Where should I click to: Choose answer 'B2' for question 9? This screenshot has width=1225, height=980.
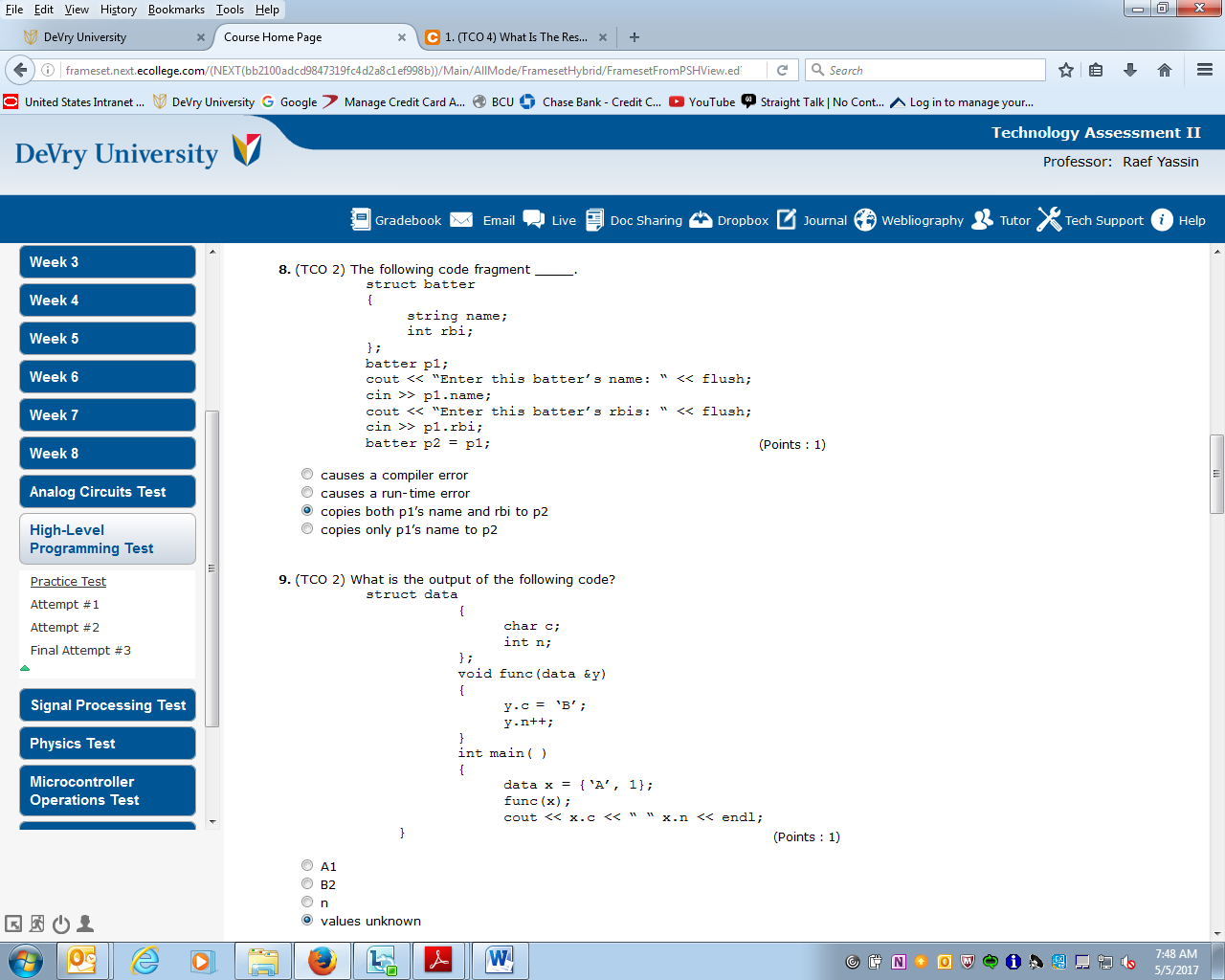[x=307, y=883]
